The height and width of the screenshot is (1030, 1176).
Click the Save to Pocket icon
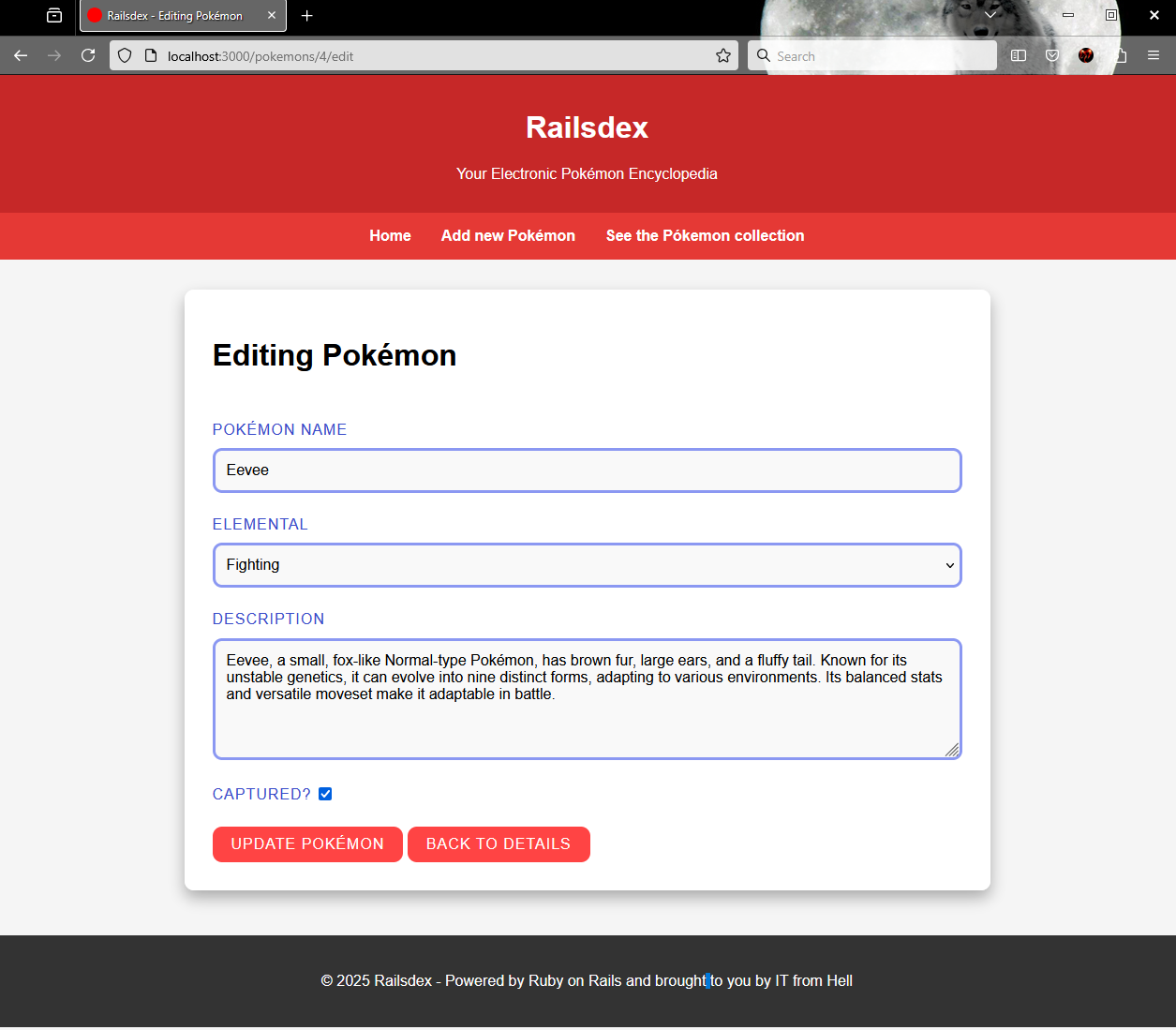point(1052,56)
